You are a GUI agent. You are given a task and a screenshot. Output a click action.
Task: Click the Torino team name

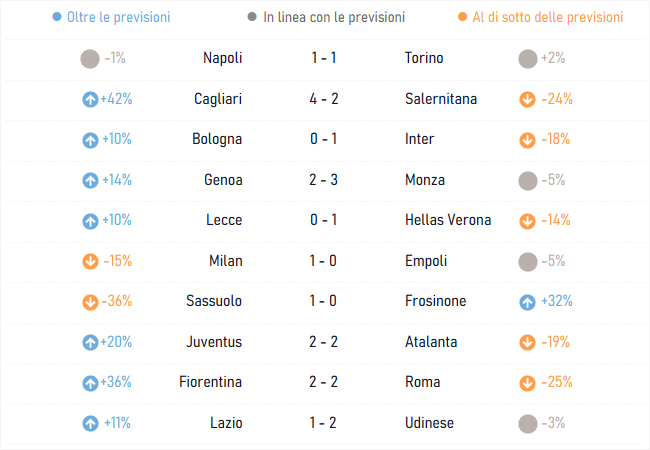coord(424,58)
